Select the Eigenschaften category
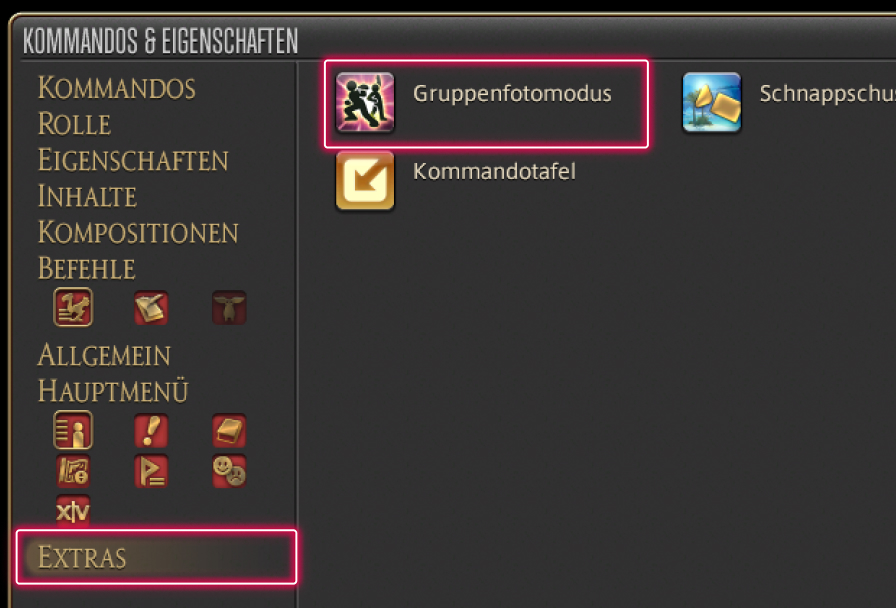 tap(133, 160)
